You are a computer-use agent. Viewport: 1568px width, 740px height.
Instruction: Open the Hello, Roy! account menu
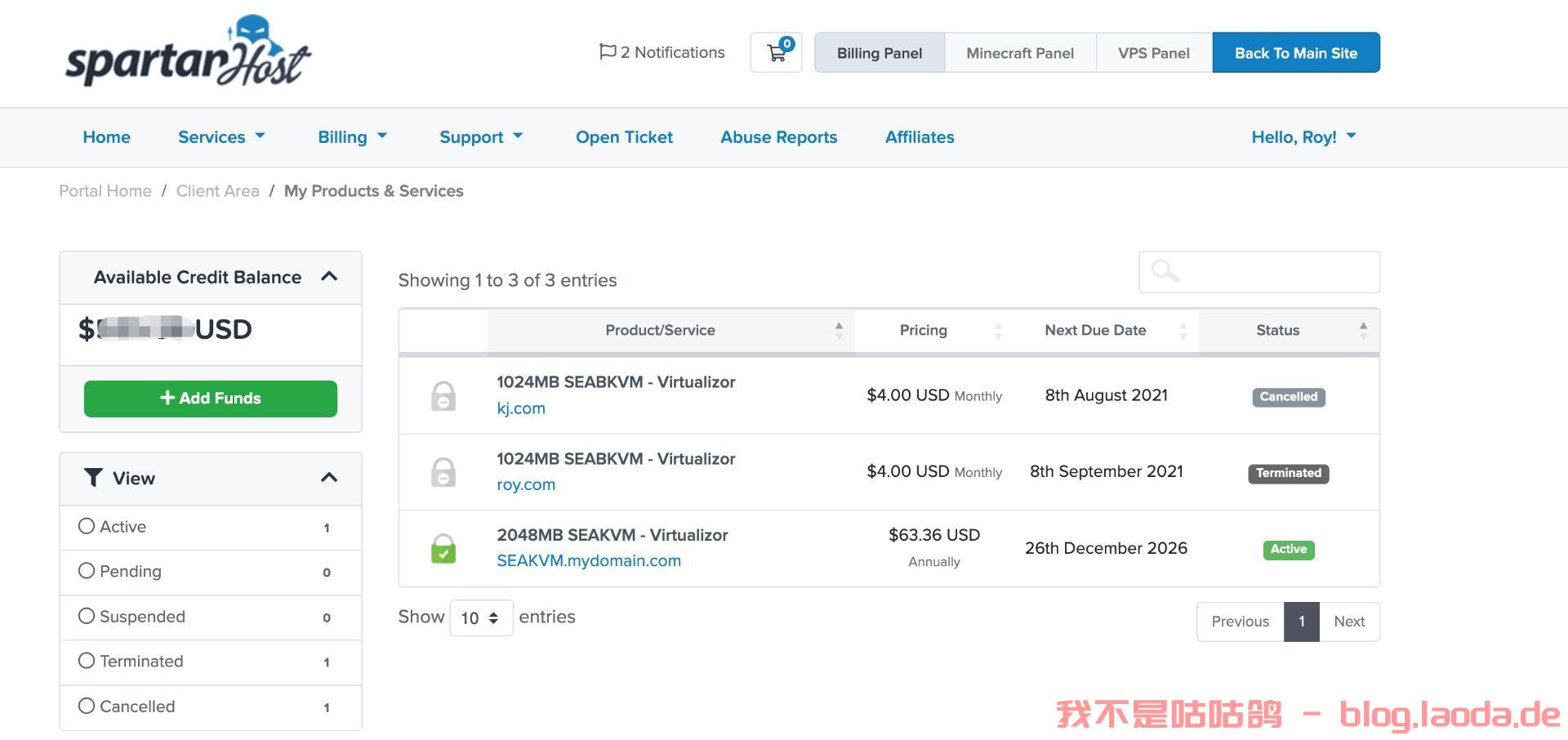(x=1303, y=137)
